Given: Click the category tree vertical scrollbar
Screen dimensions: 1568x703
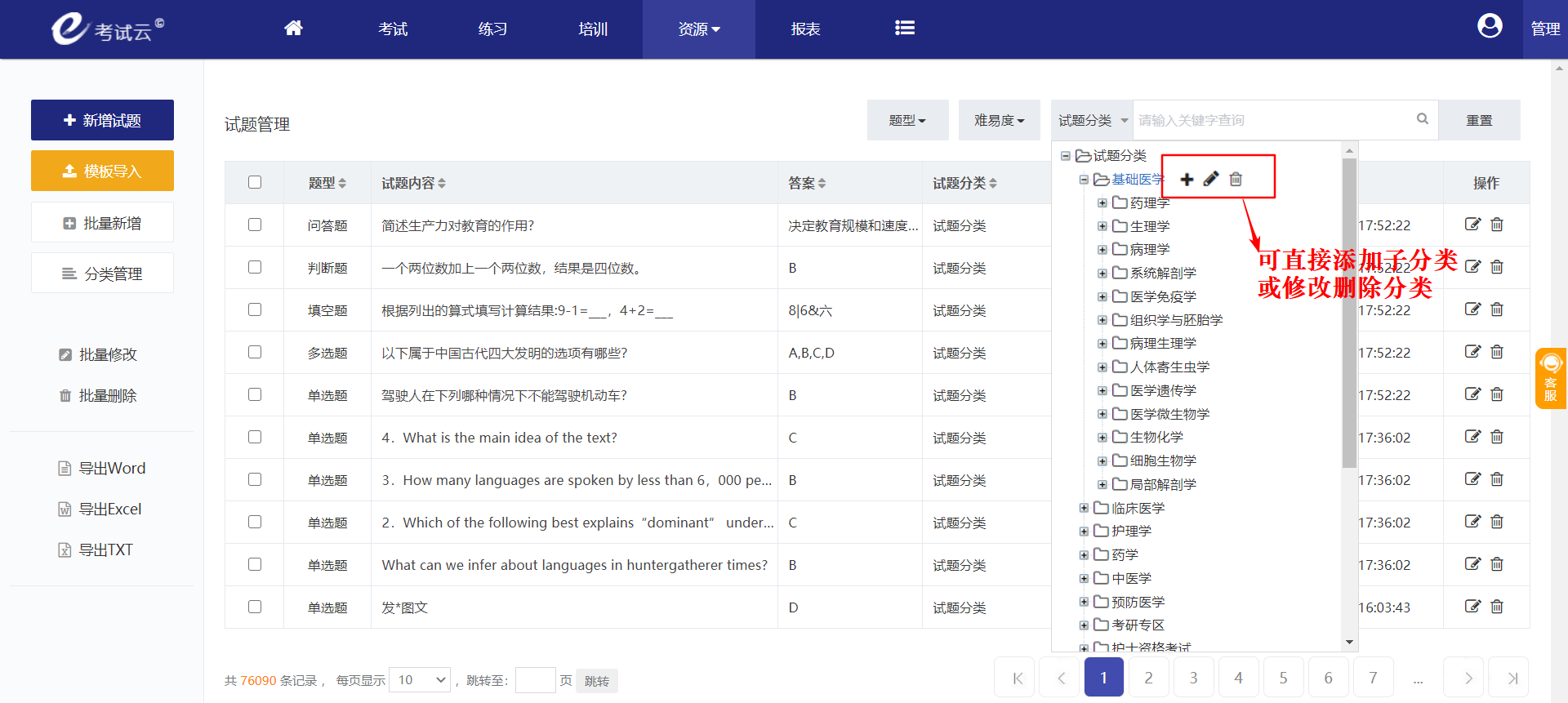Looking at the screenshot, I should point(1349,314).
